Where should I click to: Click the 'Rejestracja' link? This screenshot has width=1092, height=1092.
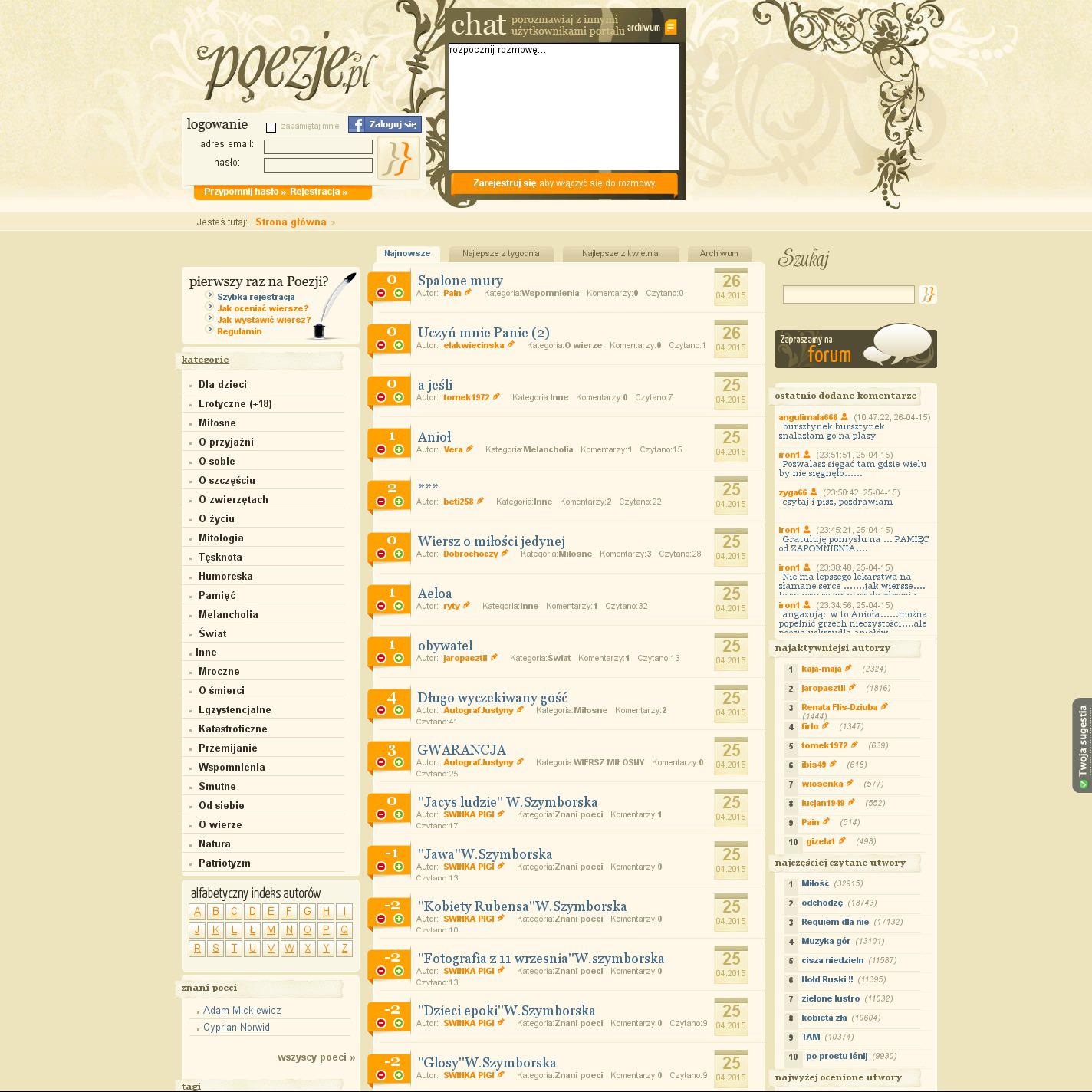[318, 192]
